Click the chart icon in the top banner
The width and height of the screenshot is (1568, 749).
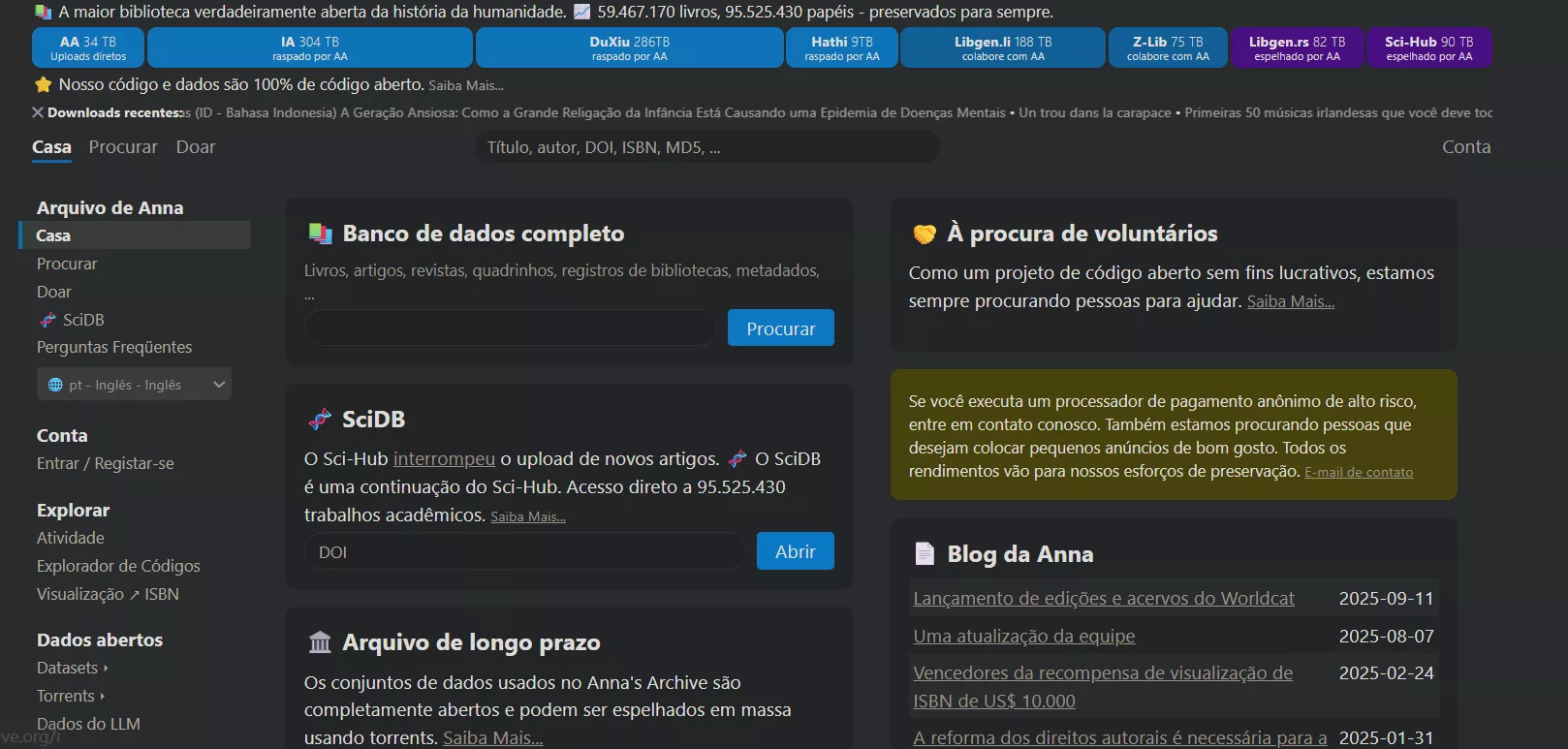click(x=581, y=12)
